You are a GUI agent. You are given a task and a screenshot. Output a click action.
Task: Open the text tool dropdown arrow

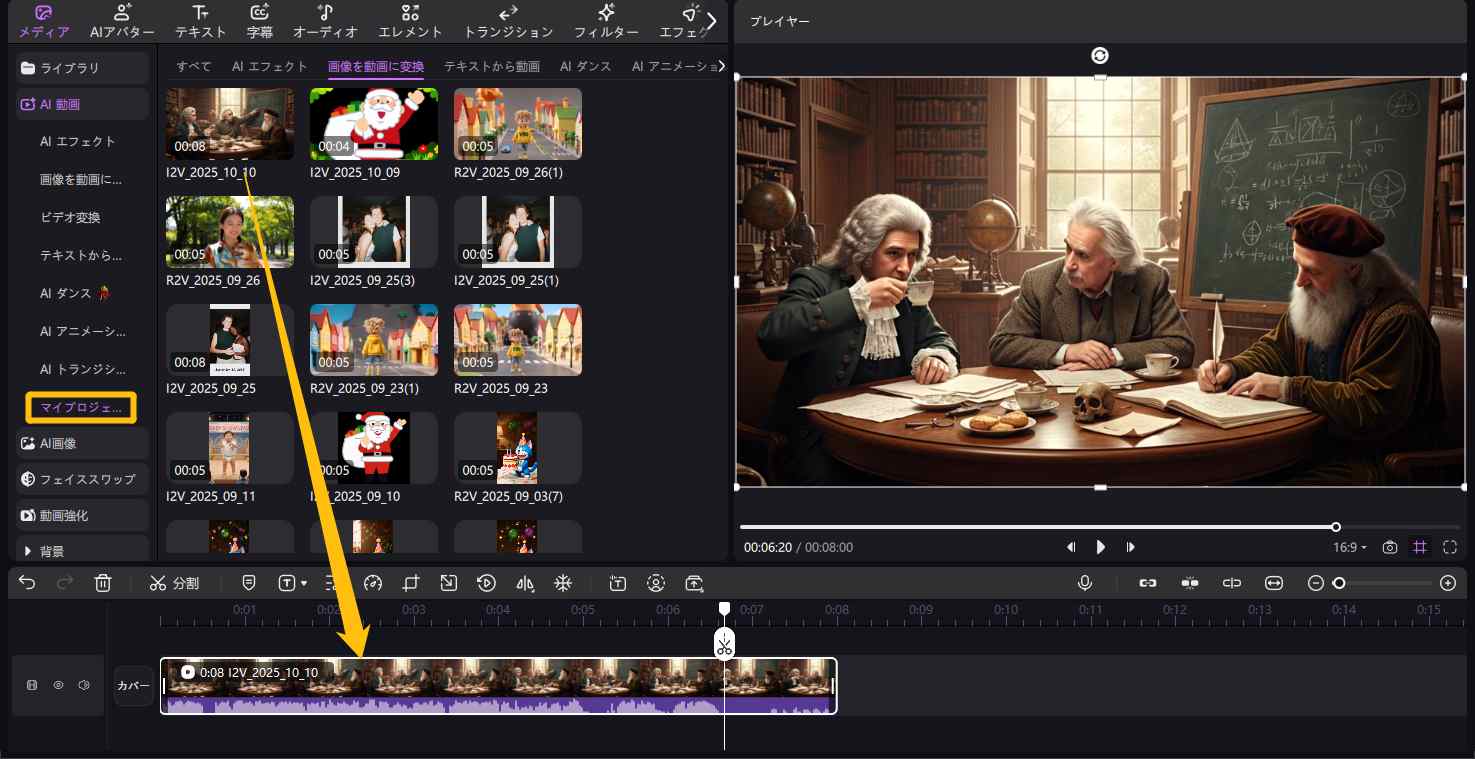303,583
